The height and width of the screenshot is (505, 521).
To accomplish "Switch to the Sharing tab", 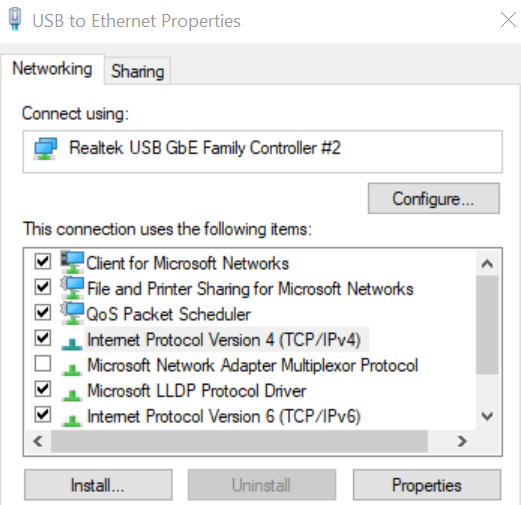I will [x=138, y=71].
